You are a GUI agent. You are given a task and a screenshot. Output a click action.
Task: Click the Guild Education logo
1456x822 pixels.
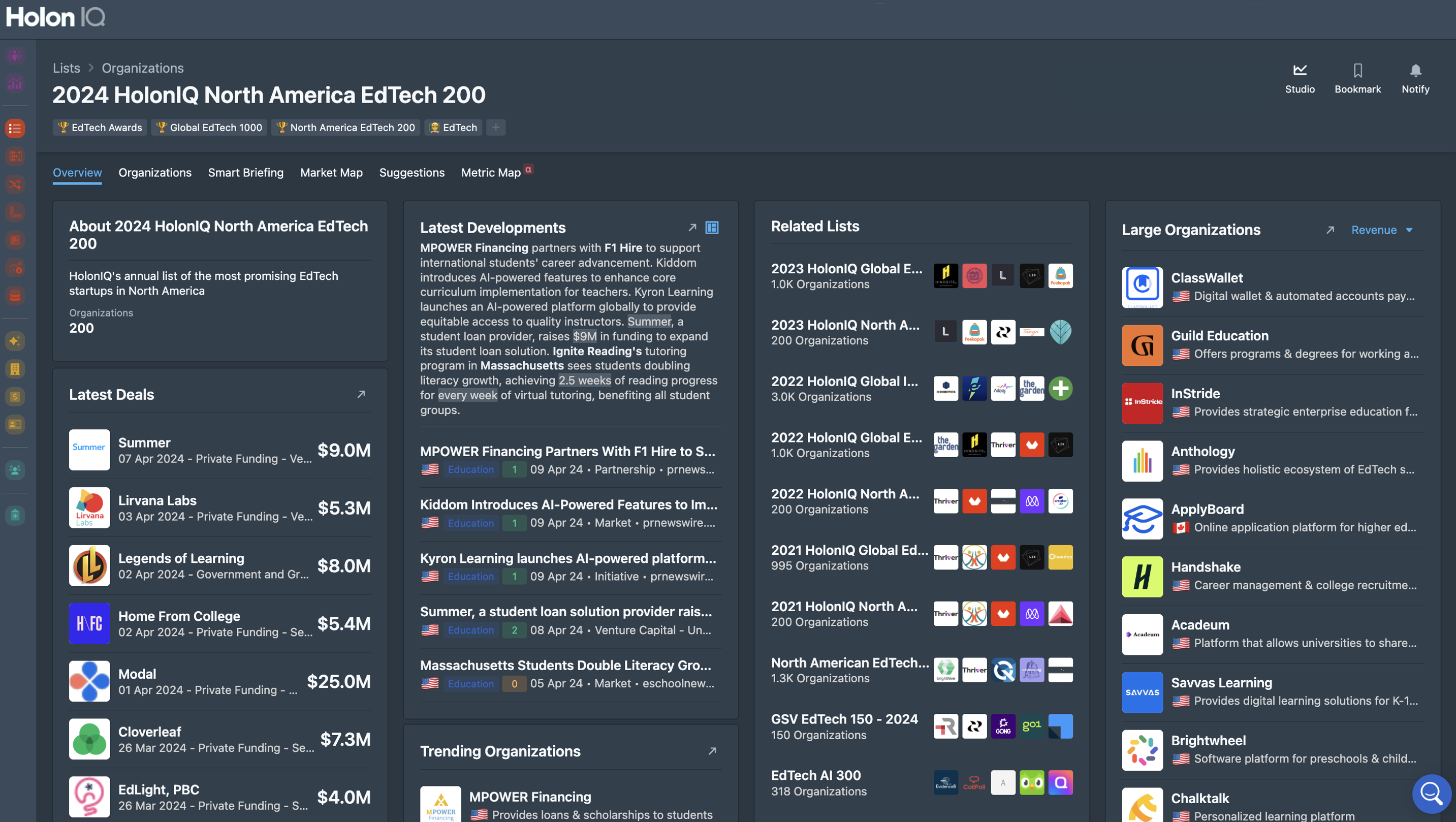[x=1143, y=345]
